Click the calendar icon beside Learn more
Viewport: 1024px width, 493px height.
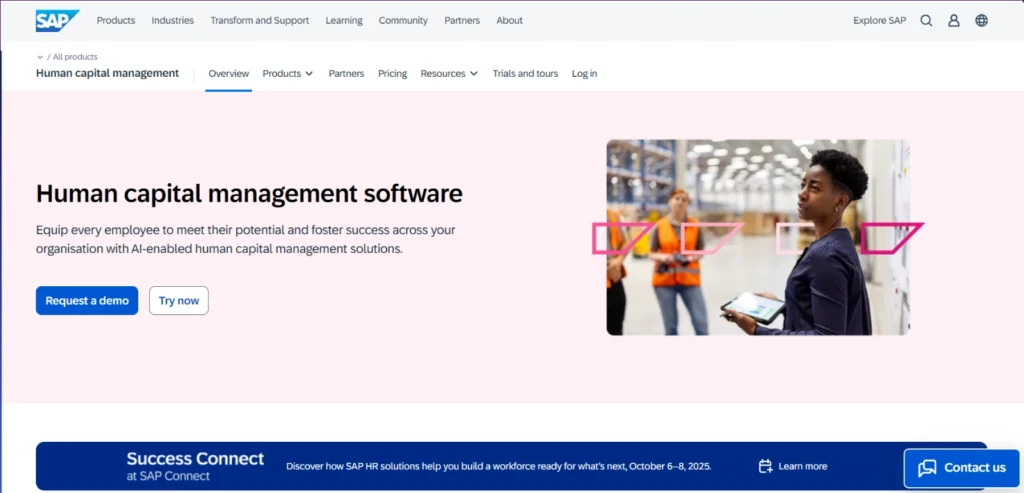[x=765, y=466]
